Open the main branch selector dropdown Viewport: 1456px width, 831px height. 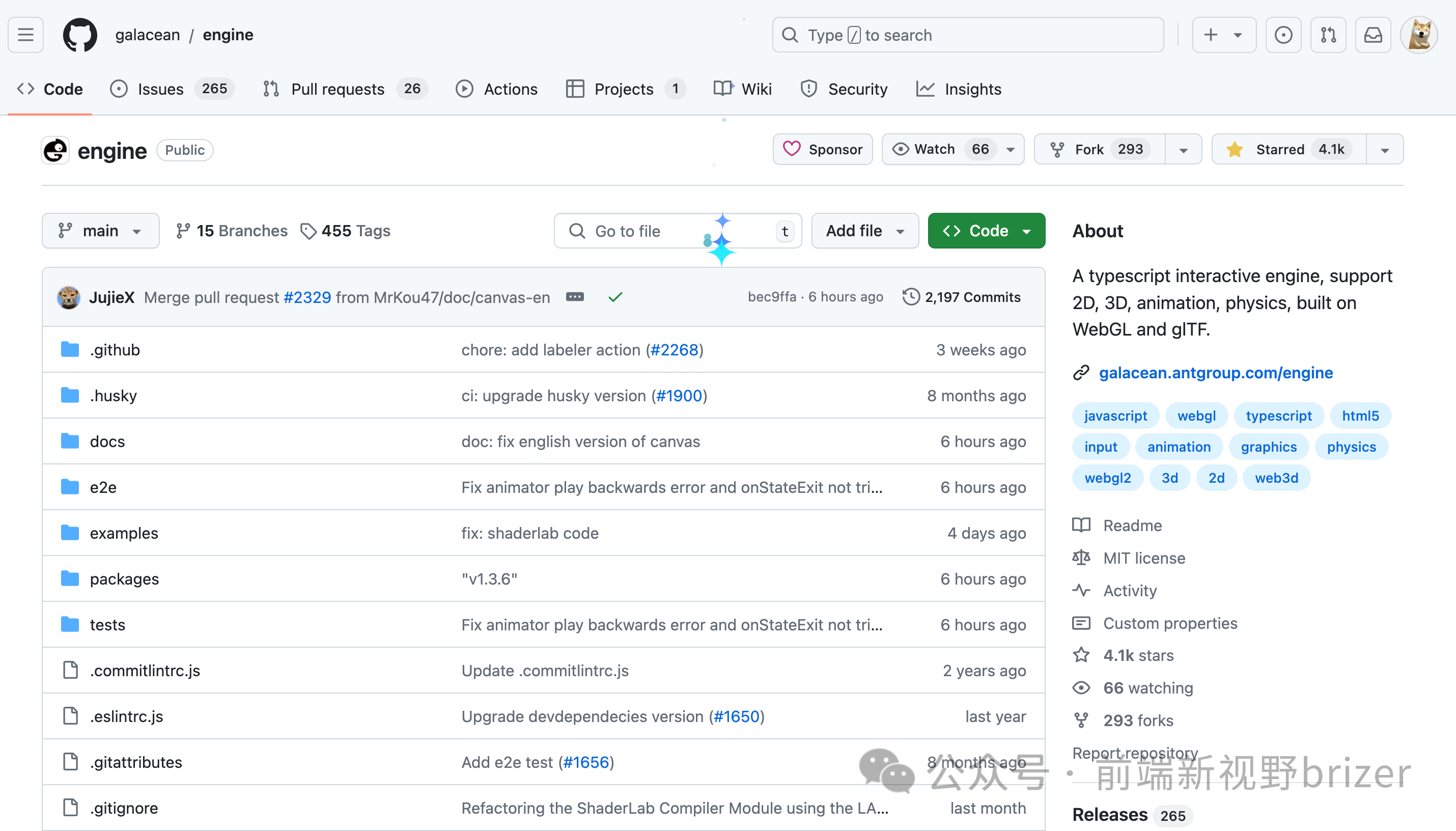pos(100,231)
